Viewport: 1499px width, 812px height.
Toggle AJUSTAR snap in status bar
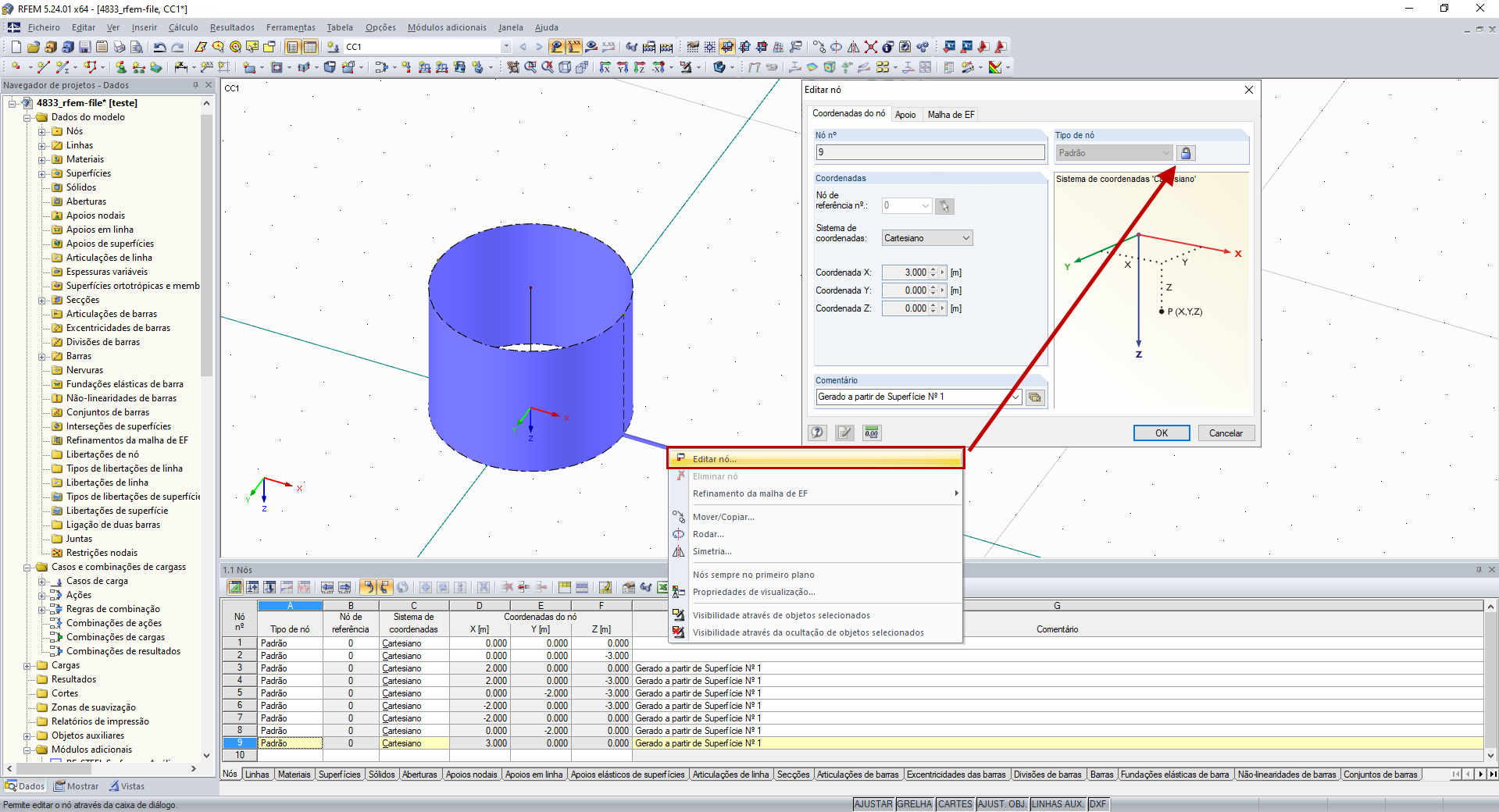tap(873, 804)
